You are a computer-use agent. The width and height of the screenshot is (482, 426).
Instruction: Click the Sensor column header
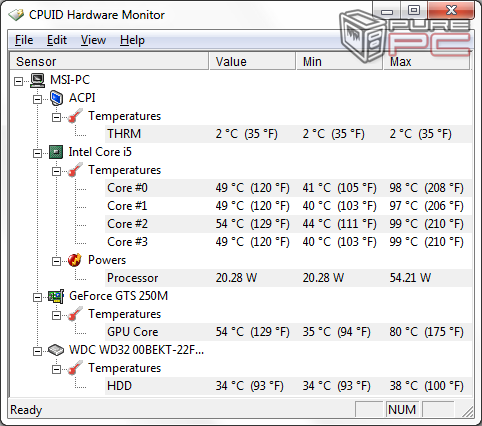tap(109, 61)
